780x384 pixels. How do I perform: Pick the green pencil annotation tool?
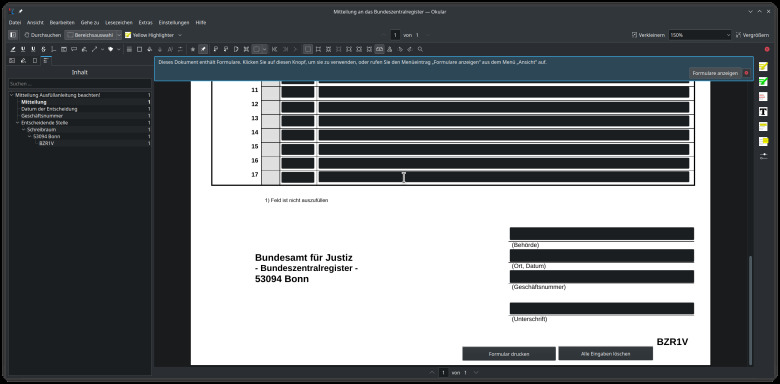pyautogui.click(x=763, y=82)
